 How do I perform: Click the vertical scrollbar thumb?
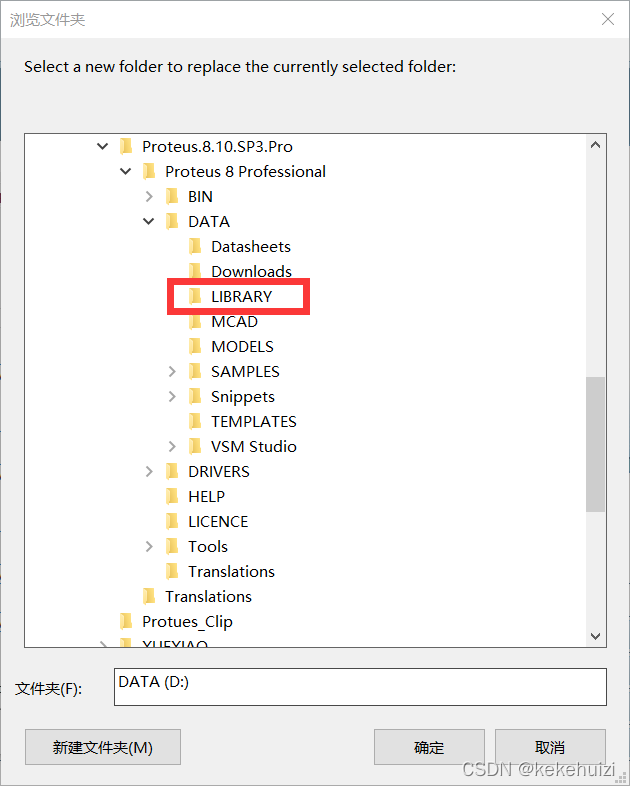595,445
